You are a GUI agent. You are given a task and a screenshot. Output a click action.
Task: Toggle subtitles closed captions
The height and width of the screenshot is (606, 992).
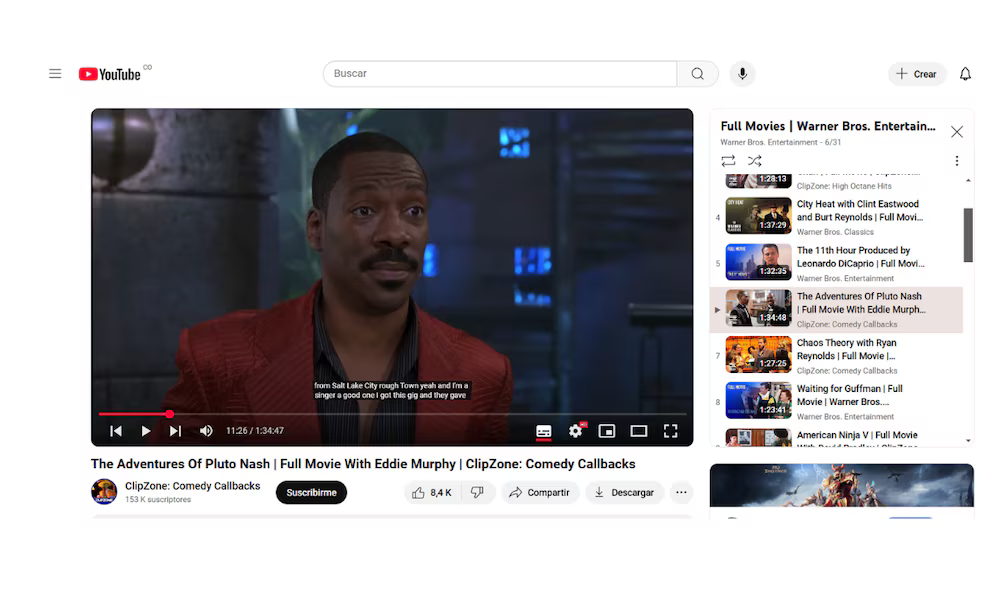[x=544, y=431]
